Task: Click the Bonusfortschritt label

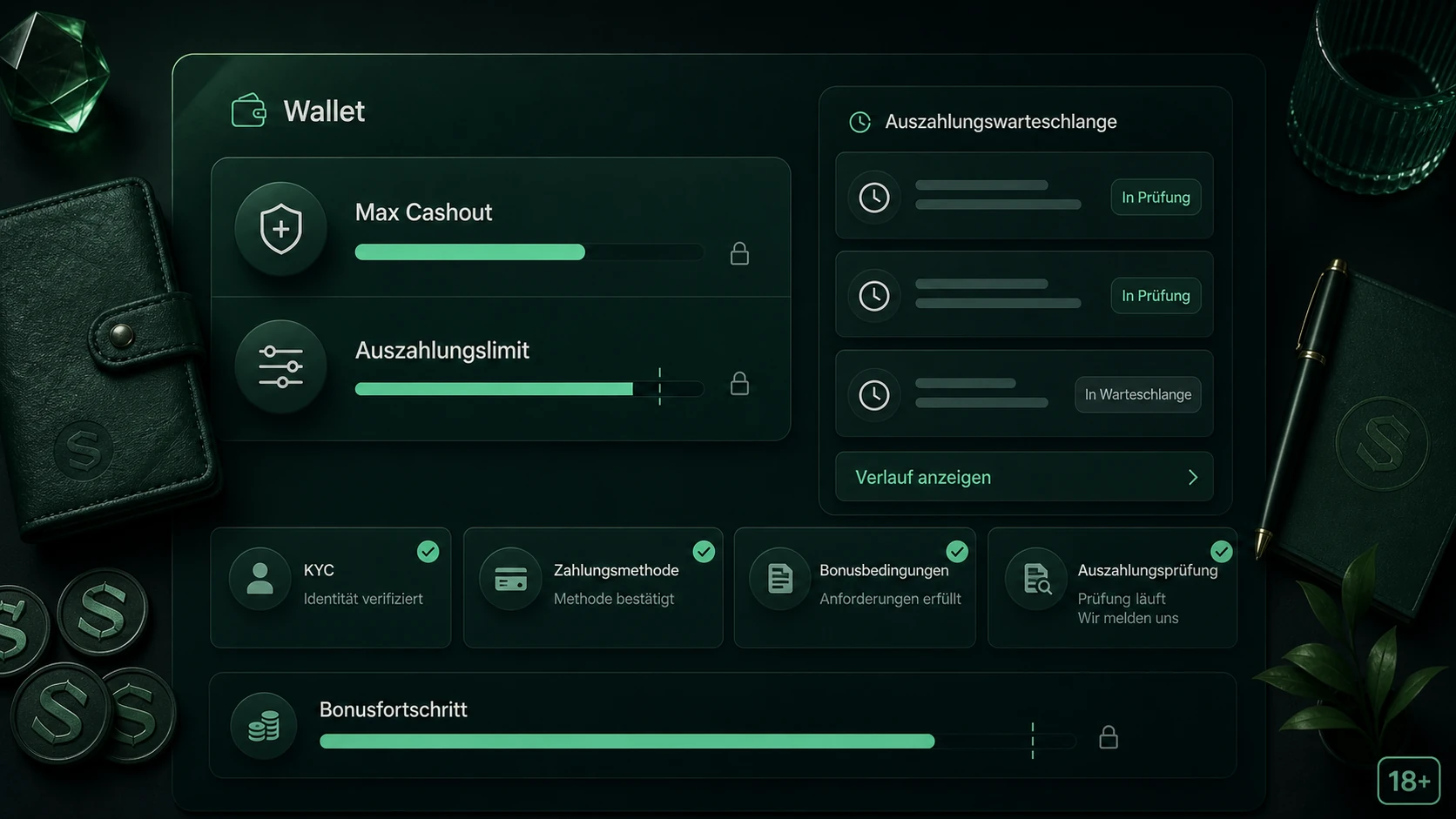Action: tap(393, 709)
